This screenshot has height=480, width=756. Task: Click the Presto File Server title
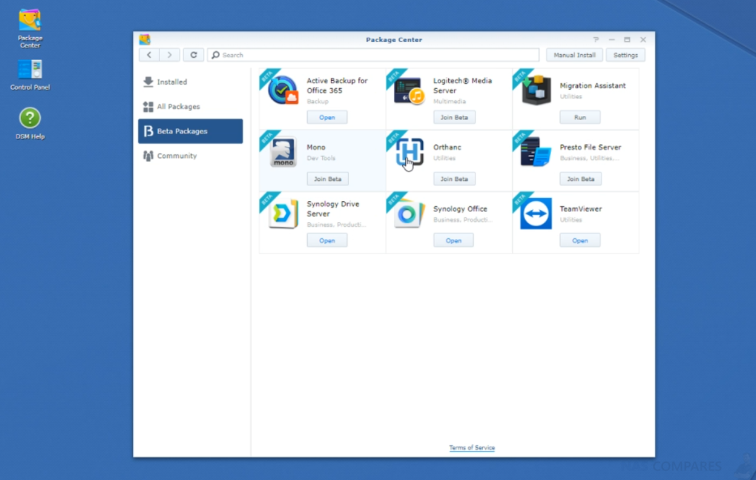590,147
